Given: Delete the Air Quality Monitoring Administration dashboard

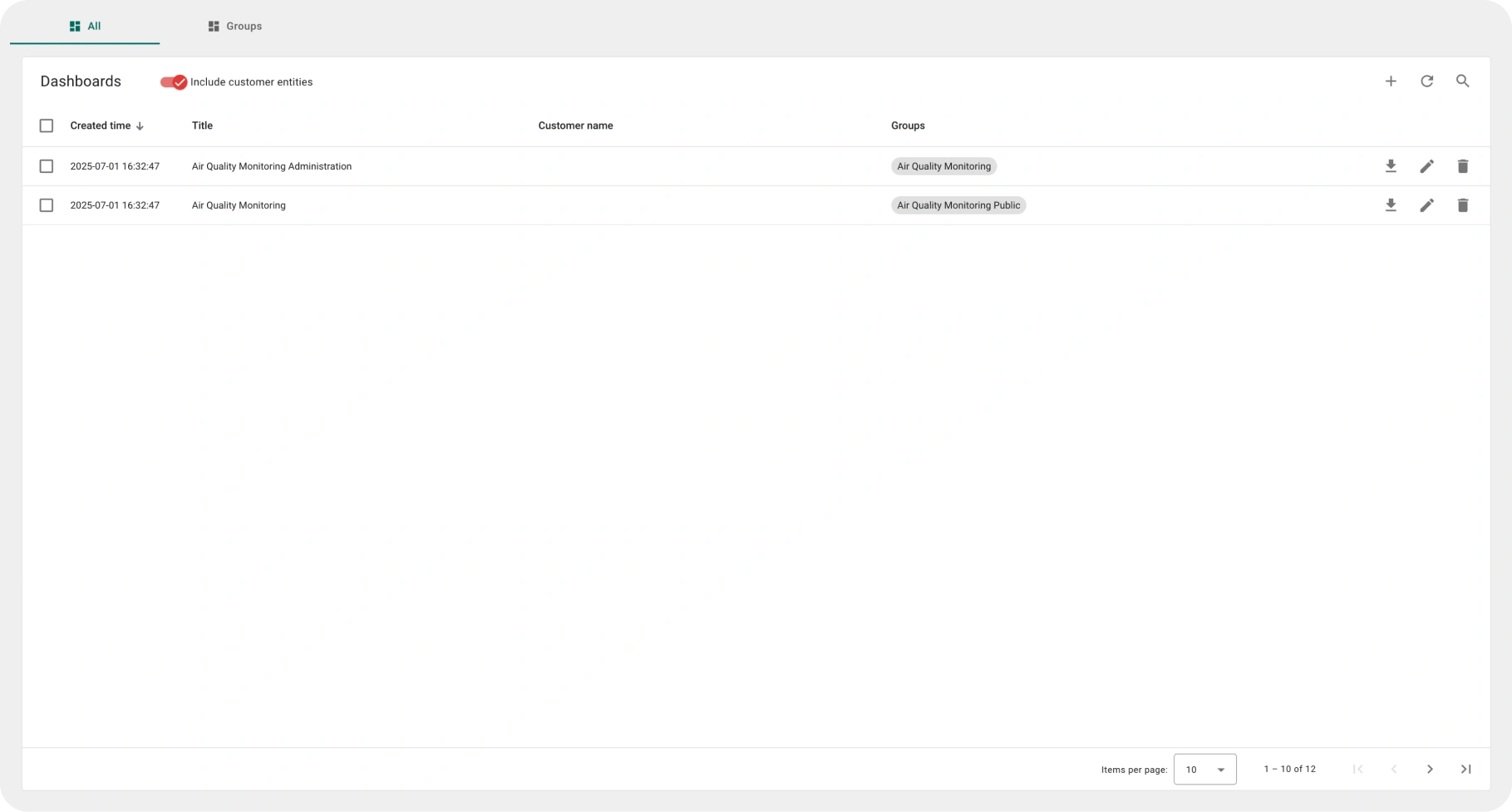Looking at the screenshot, I should click(x=1462, y=166).
